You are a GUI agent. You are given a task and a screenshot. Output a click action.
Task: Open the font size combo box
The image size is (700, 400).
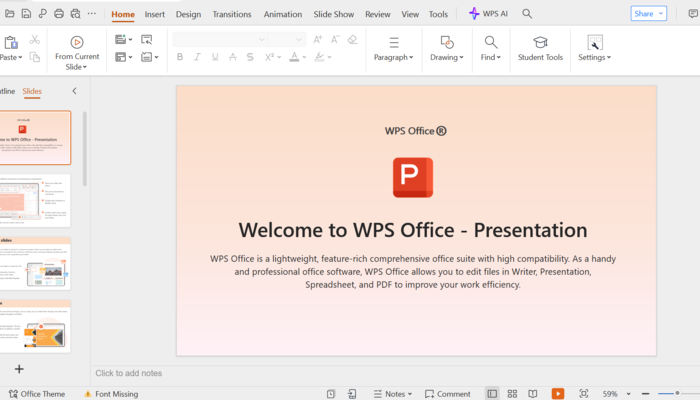pyautogui.click(x=287, y=40)
